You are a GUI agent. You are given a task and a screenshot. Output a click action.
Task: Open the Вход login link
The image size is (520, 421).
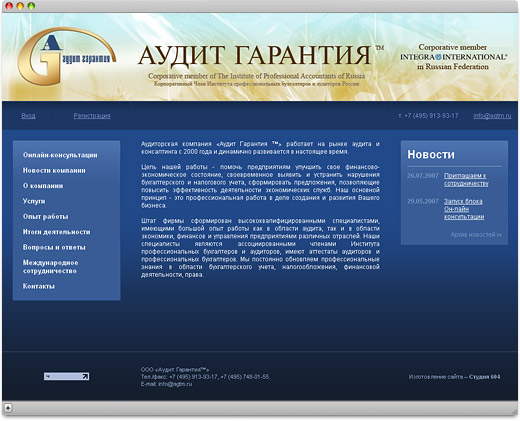pyautogui.click(x=28, y=116)
